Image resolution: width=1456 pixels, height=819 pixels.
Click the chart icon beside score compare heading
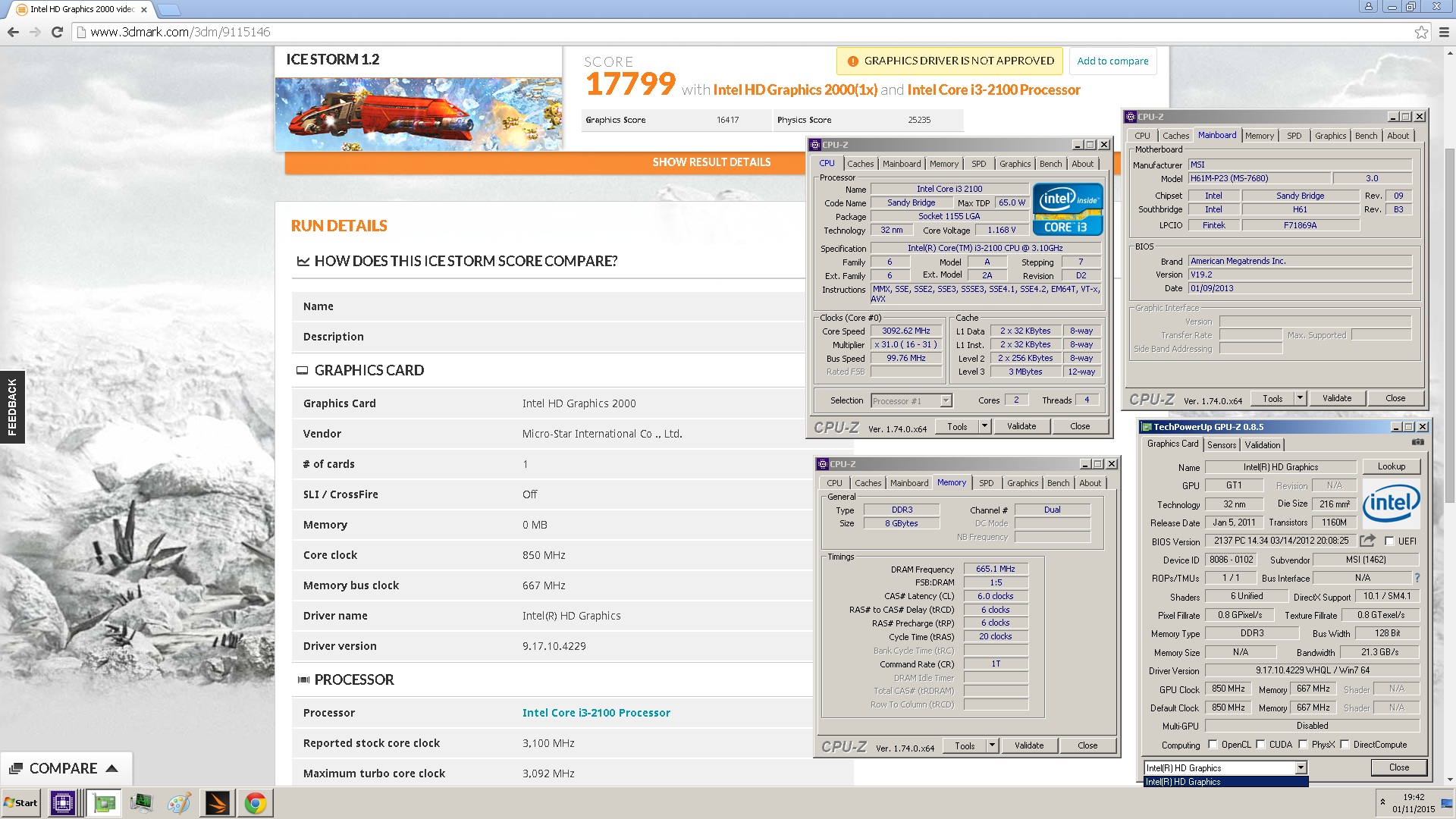coord(303,262)
